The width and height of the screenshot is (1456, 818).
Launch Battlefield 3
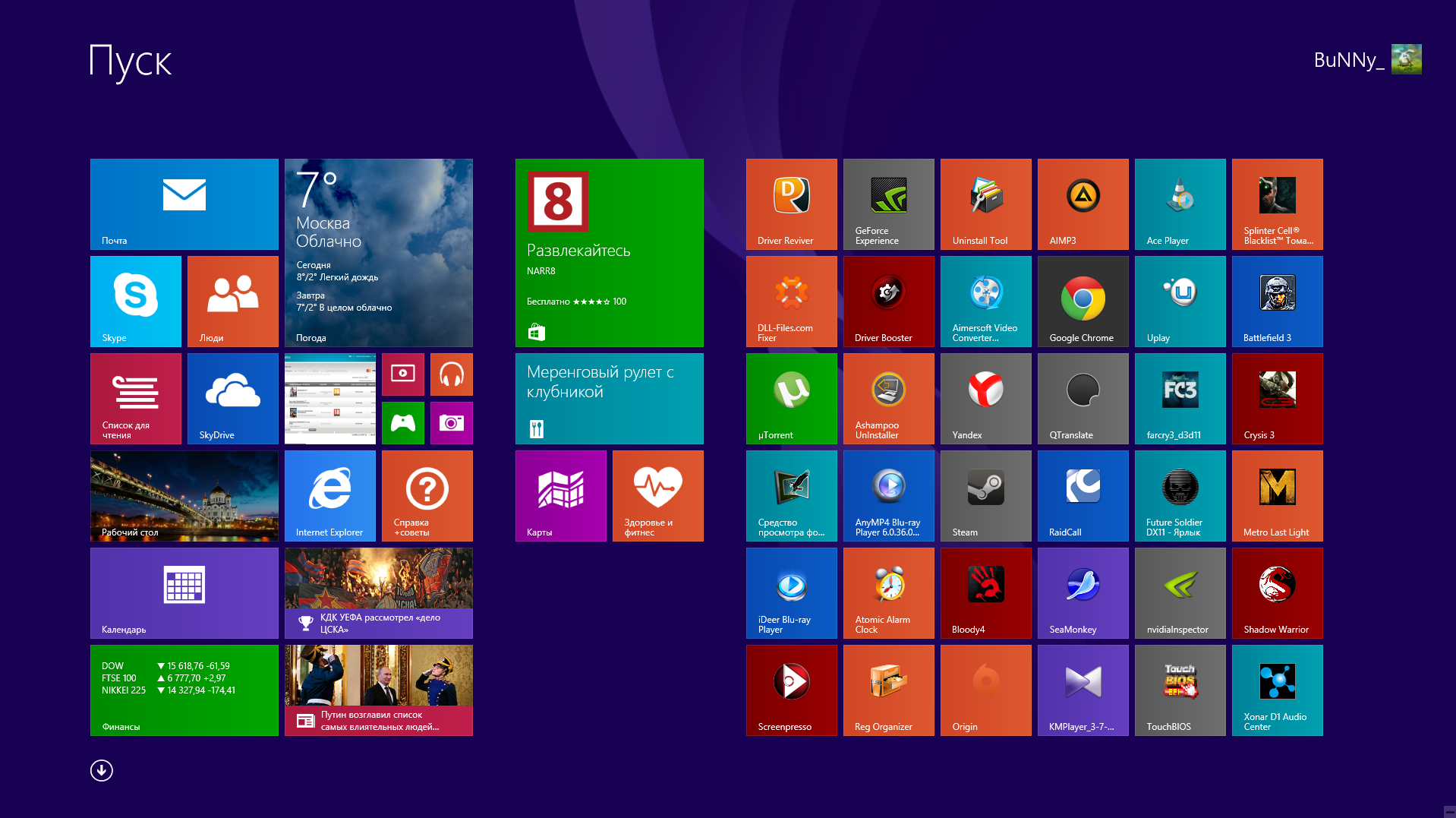click(x=1278, y=302)
